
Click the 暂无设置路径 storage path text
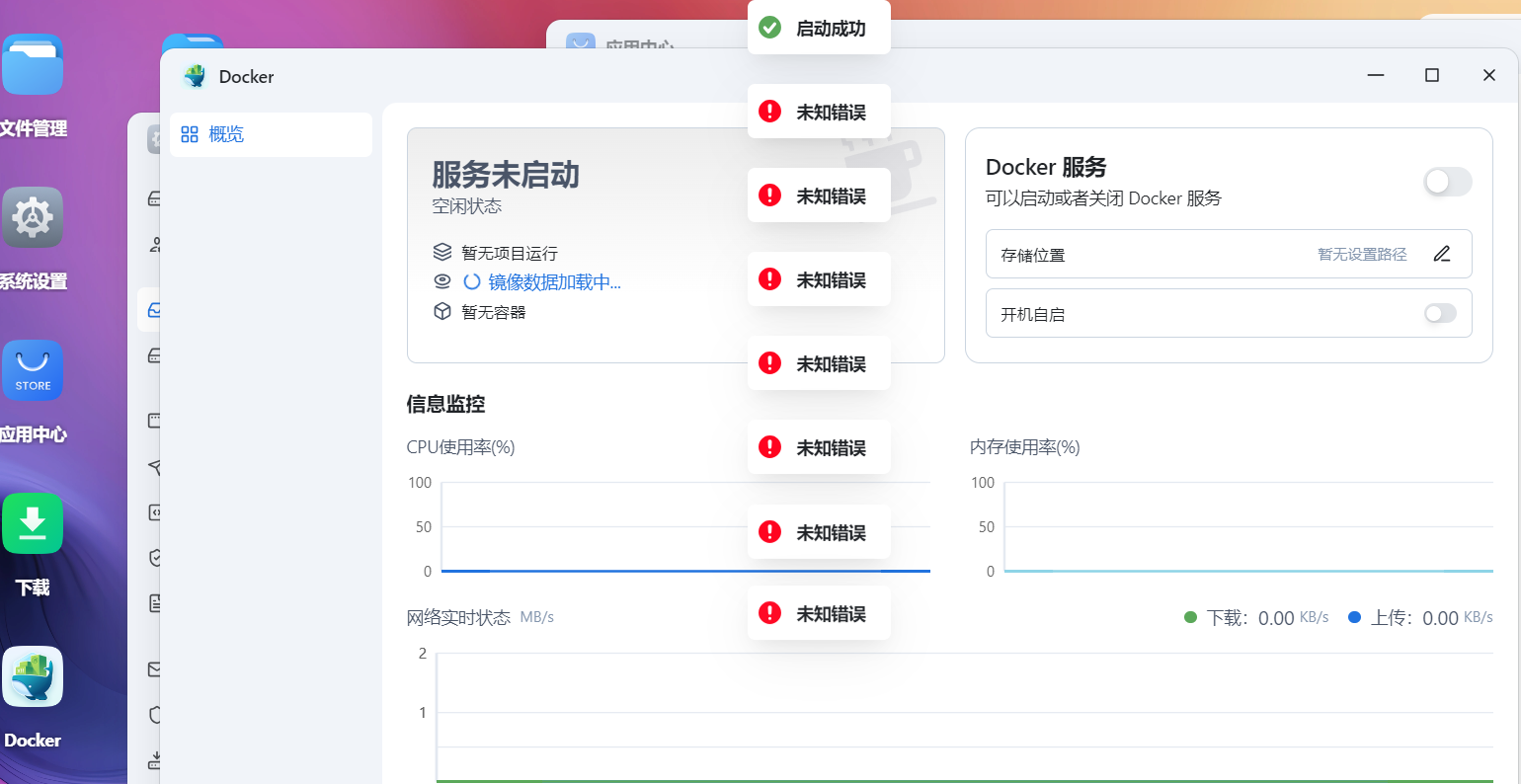coord(1361,255)
